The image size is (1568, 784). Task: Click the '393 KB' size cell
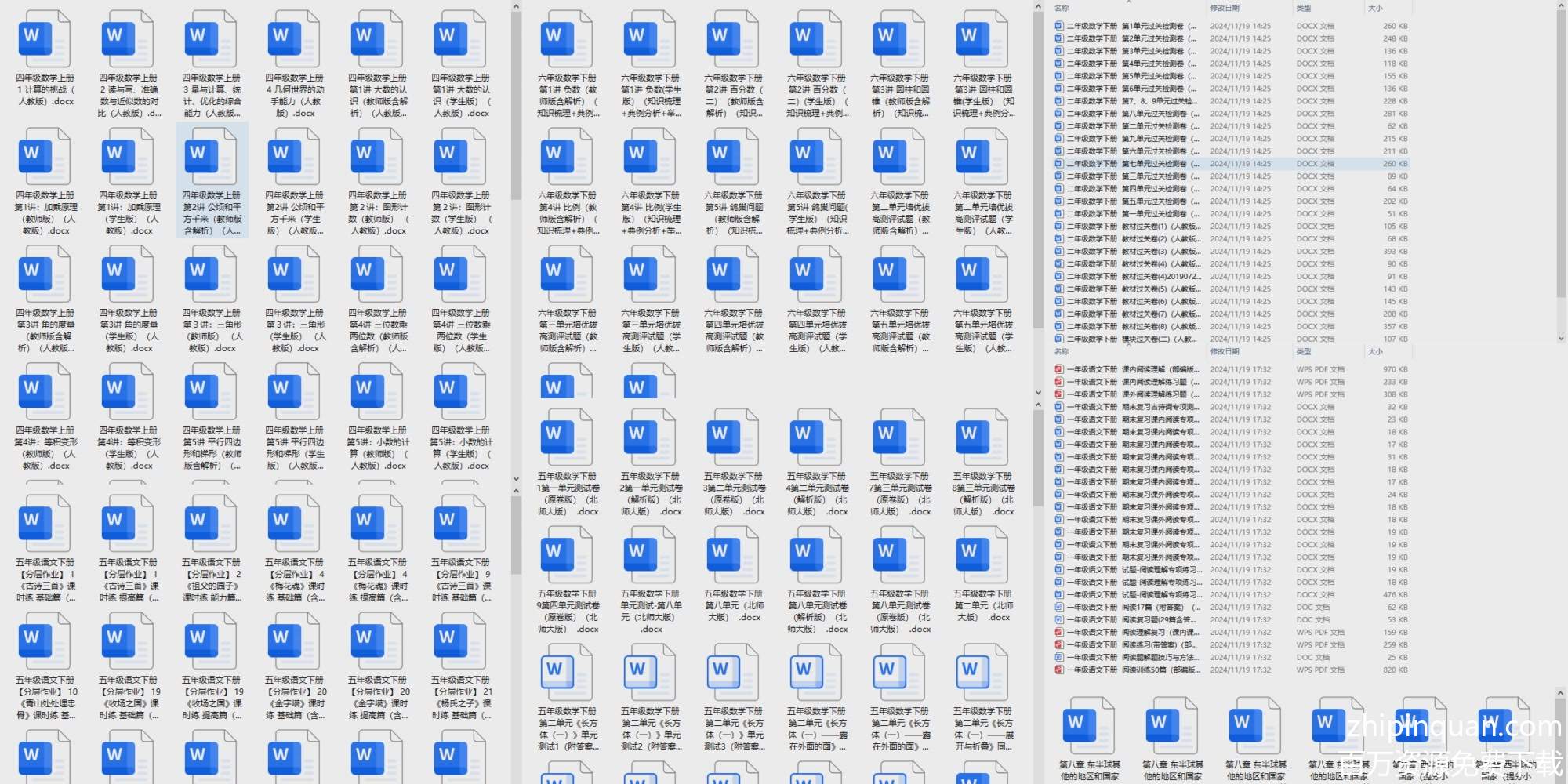(1395, 251)
